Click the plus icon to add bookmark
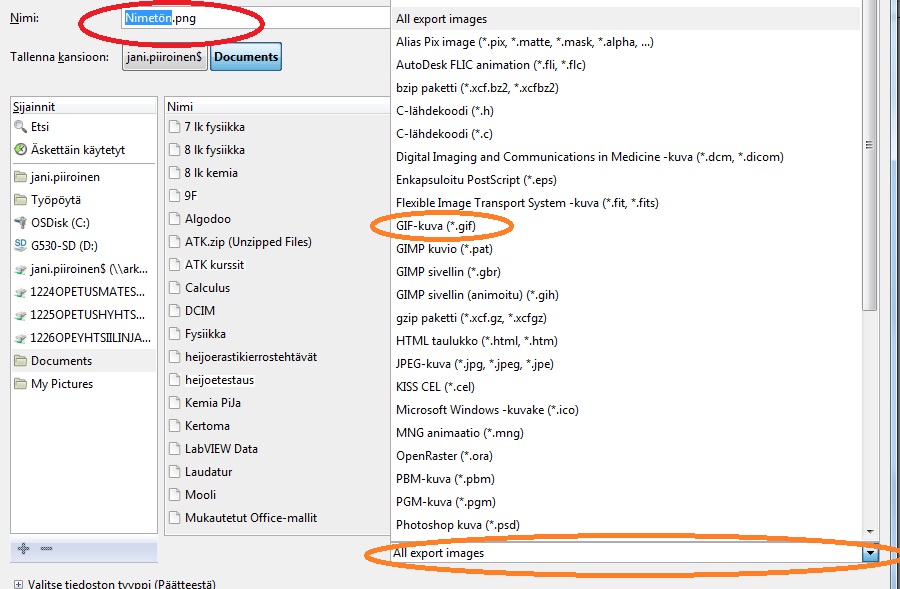This screenshot has width=900, height=589. 23,548
